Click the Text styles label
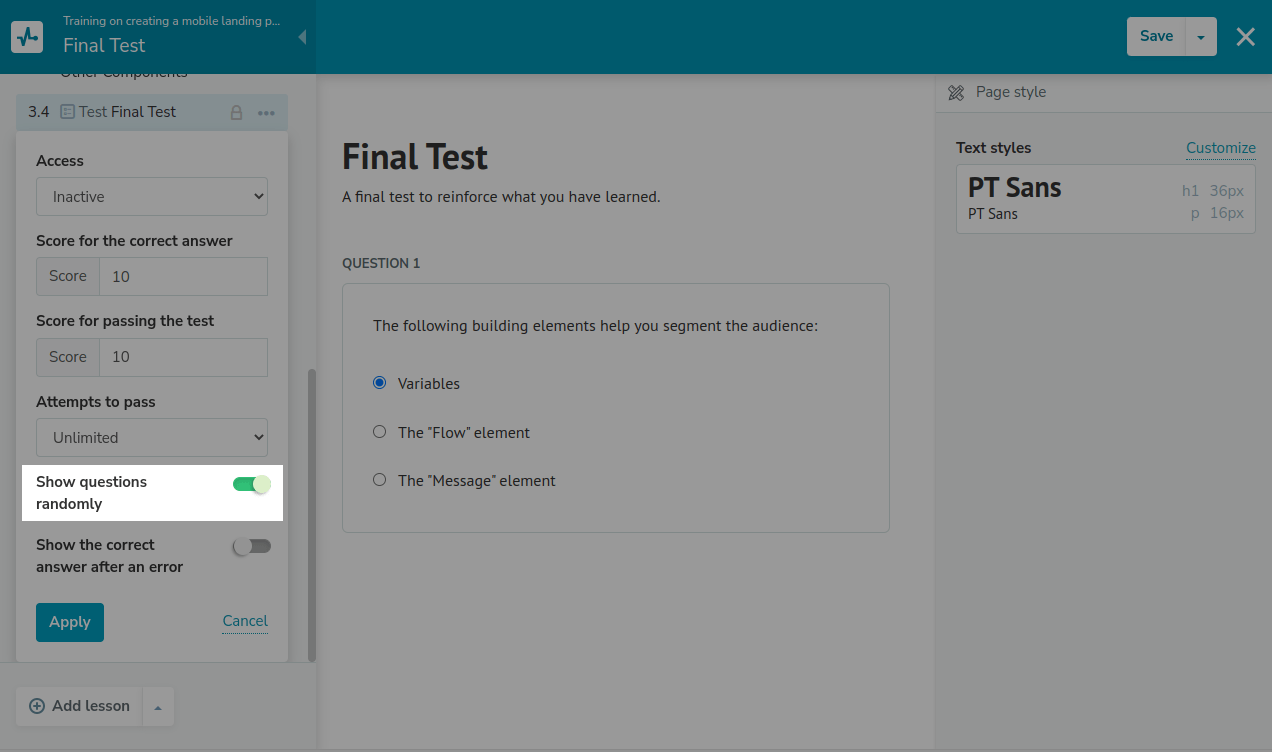The width and height of the screenshot is (1272, 752). coord(993,148)
